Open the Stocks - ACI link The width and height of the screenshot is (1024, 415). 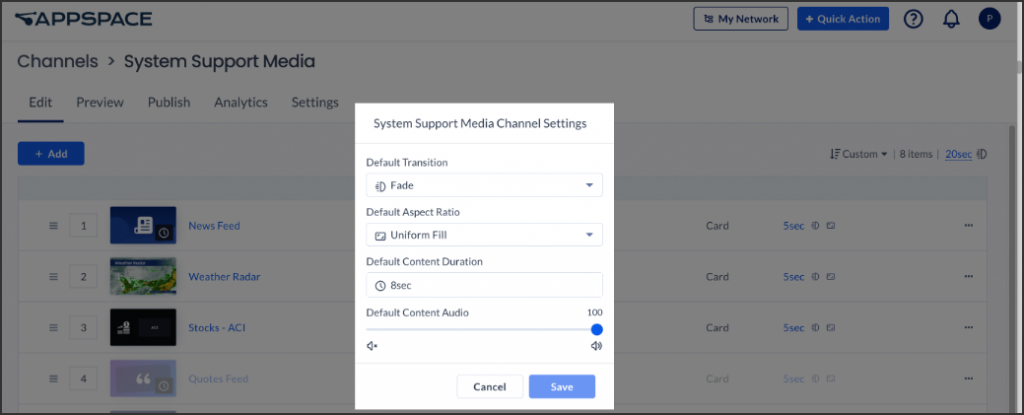click(217, 327)
